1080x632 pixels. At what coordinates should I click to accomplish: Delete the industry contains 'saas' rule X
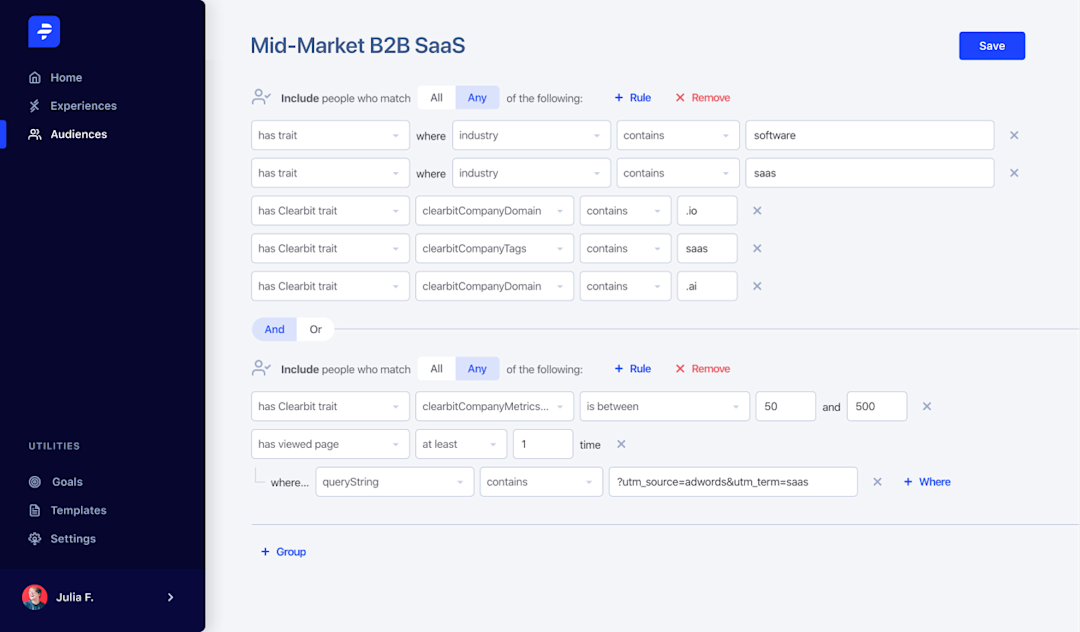(1014, 173)
